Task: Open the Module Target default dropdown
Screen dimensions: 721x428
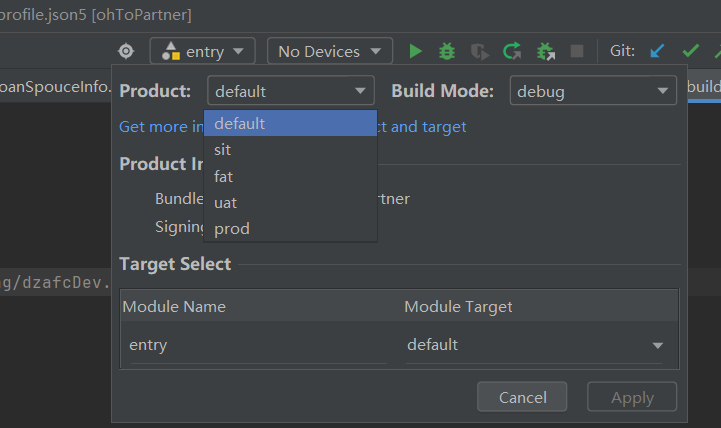Action: (535, 345)
